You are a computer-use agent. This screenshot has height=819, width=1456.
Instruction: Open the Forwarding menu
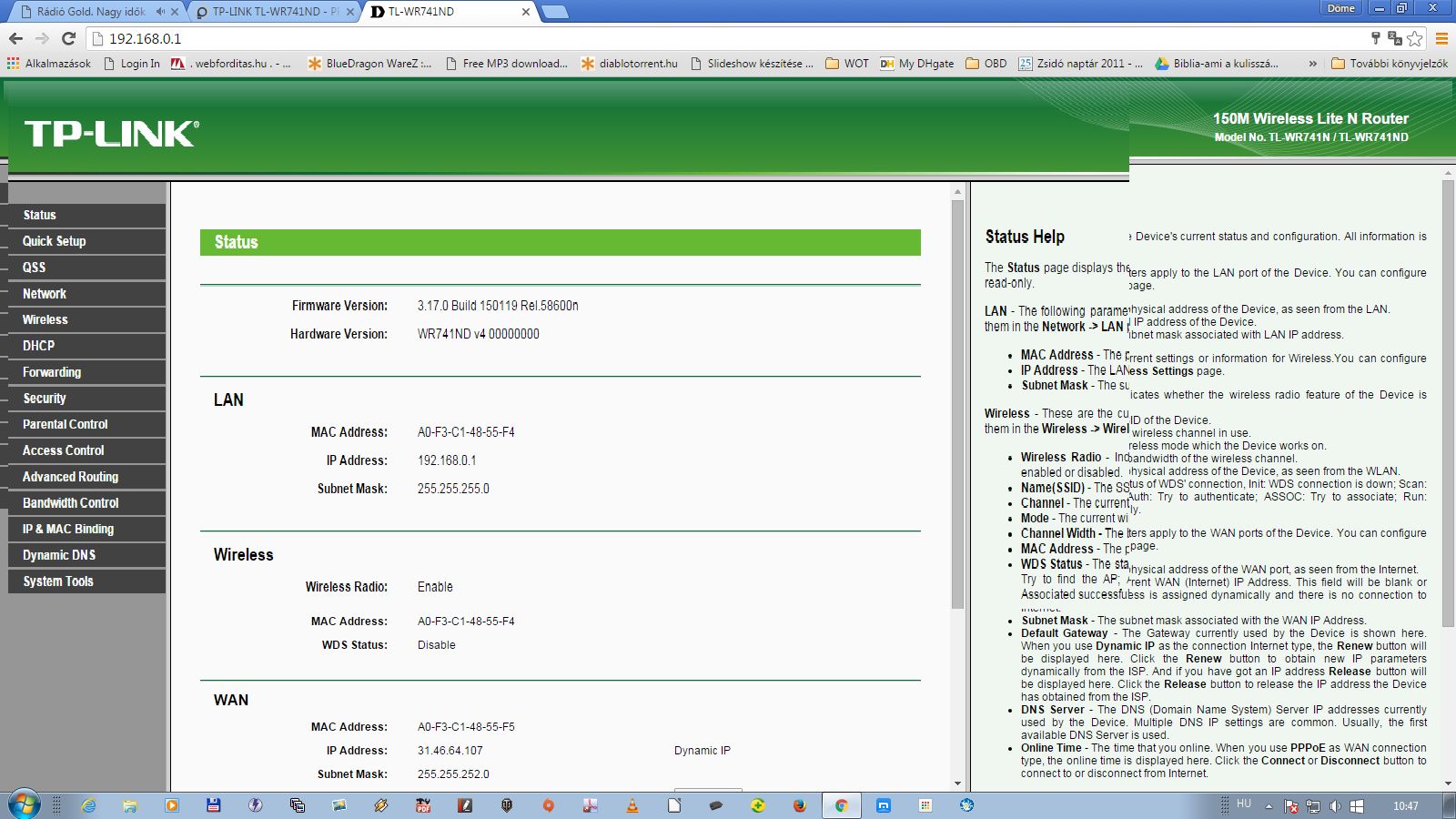click(86, 372)
